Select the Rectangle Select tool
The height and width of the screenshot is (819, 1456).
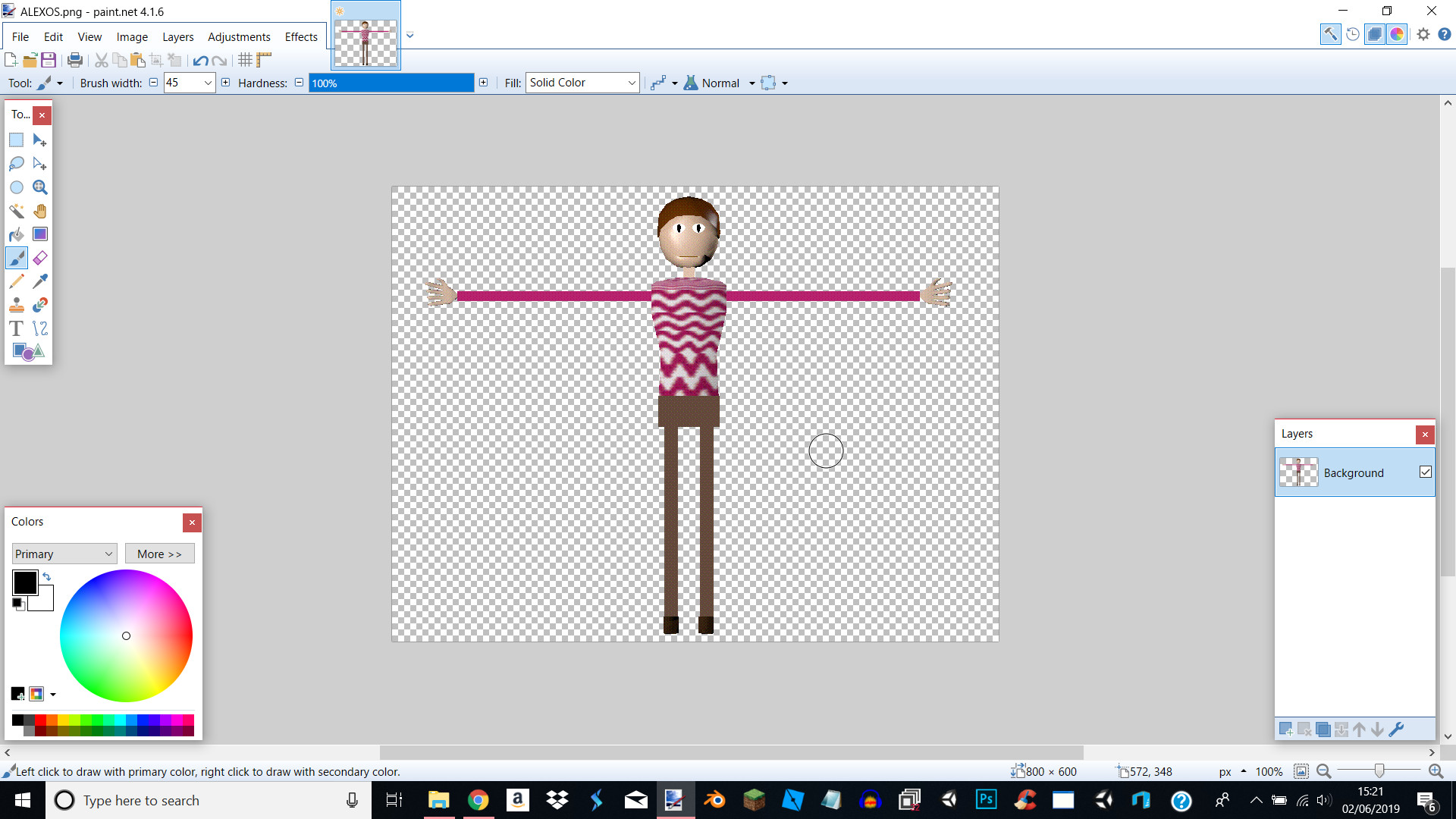17,140
